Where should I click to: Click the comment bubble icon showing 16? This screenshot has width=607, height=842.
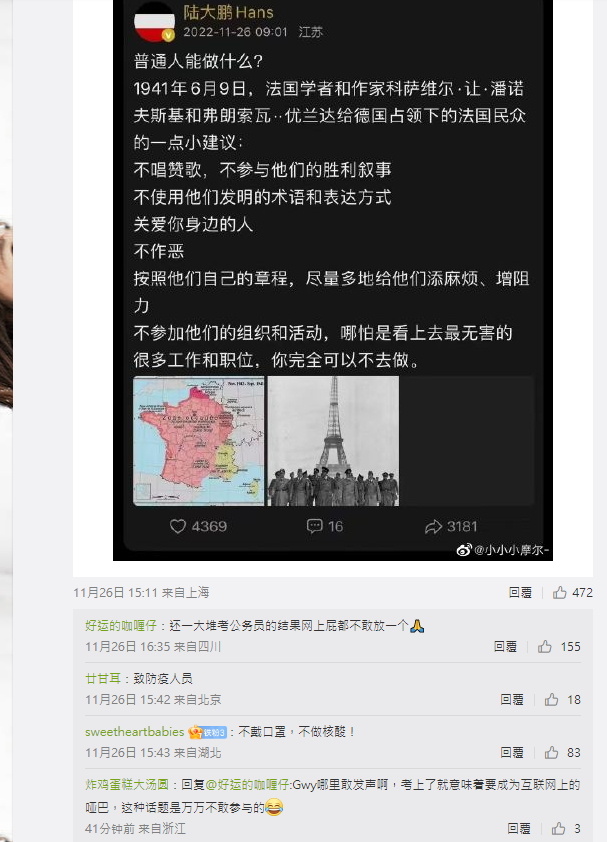point(314,526)
